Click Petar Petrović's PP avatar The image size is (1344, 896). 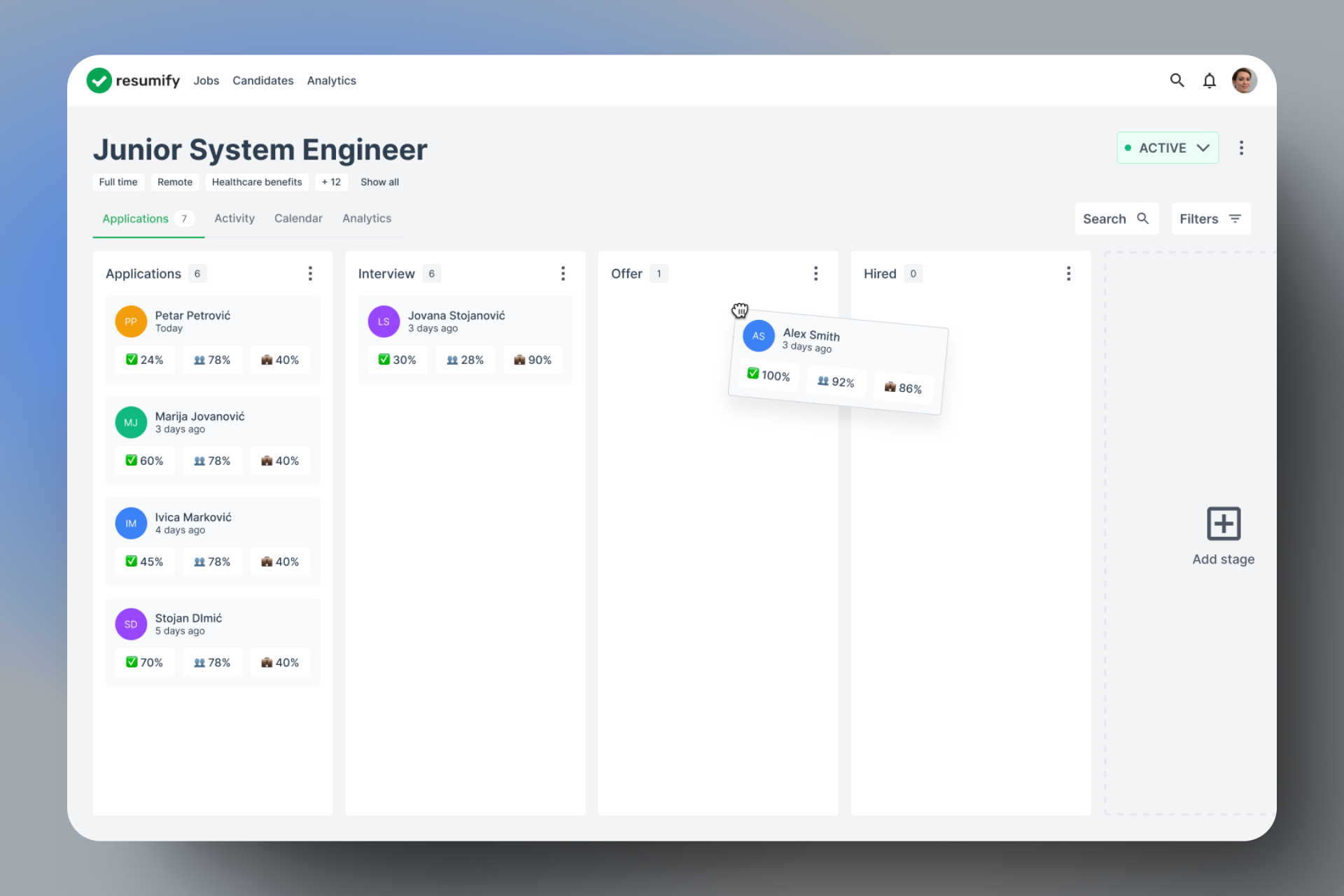pyautogui.click(x=131, y=321)
